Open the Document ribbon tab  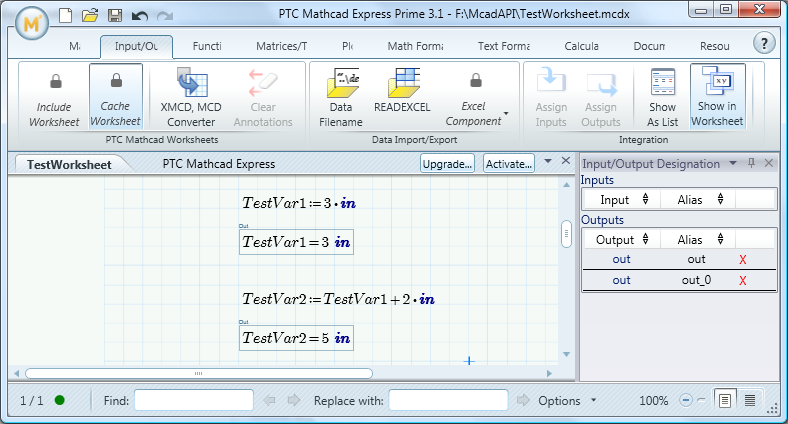(x=649, y=46)
